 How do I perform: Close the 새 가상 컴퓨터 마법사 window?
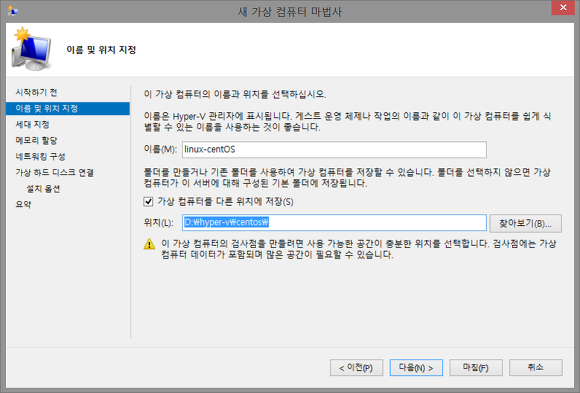563,7
